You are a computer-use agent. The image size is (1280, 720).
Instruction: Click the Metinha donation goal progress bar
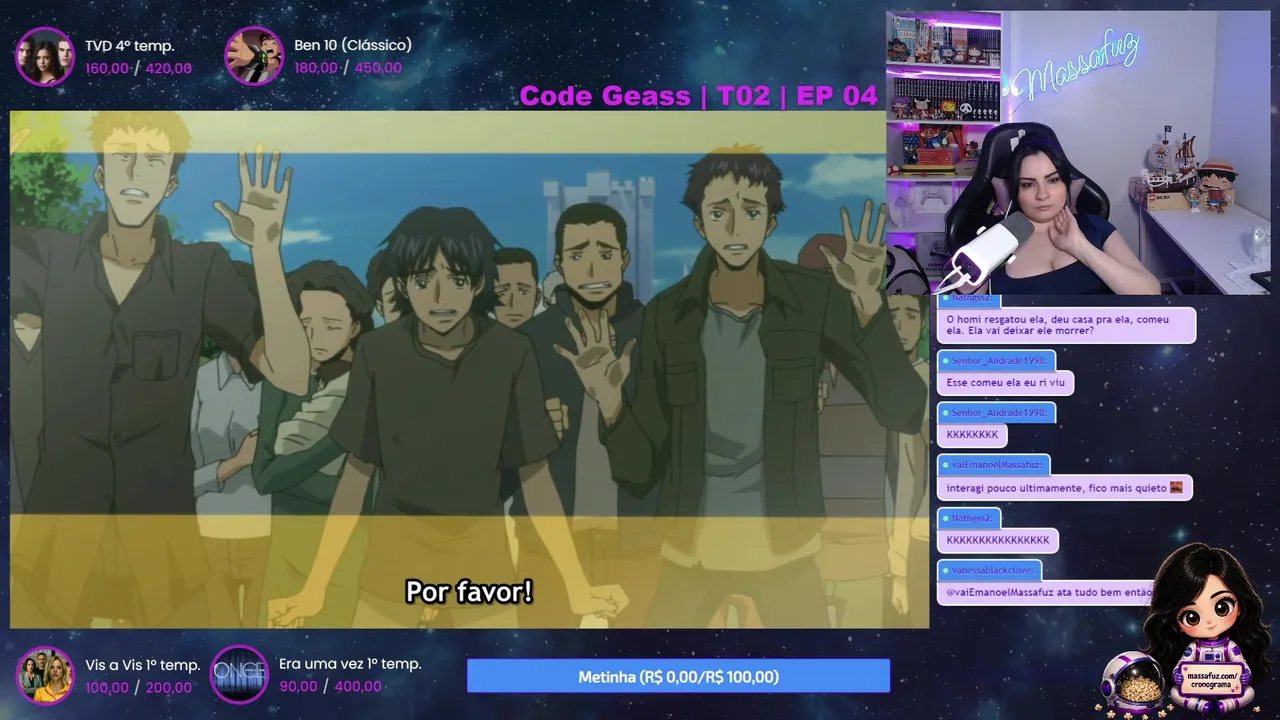(x=678, y=676)
